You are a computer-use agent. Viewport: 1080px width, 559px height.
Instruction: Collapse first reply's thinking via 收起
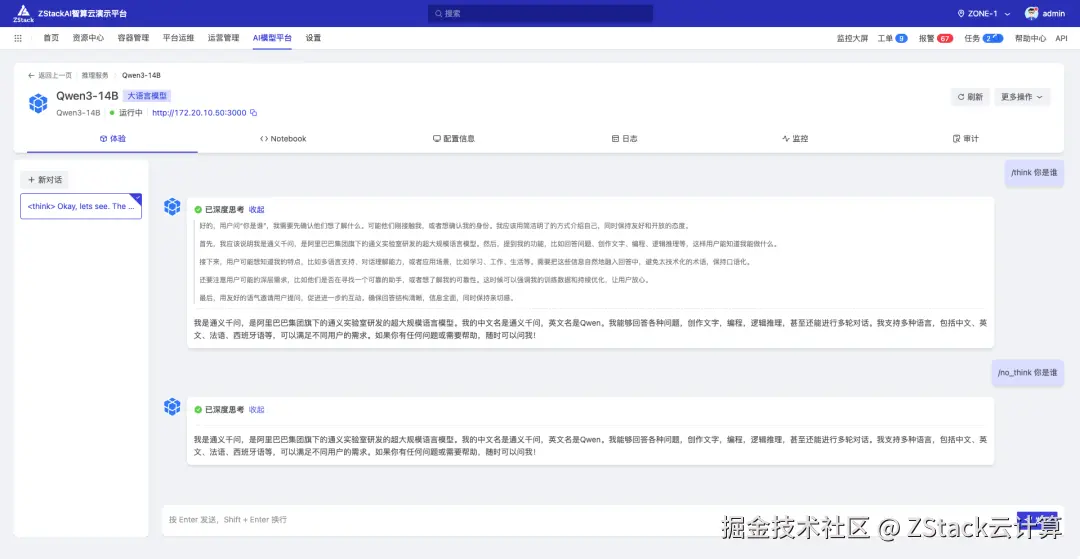click(x=256, y=209)
